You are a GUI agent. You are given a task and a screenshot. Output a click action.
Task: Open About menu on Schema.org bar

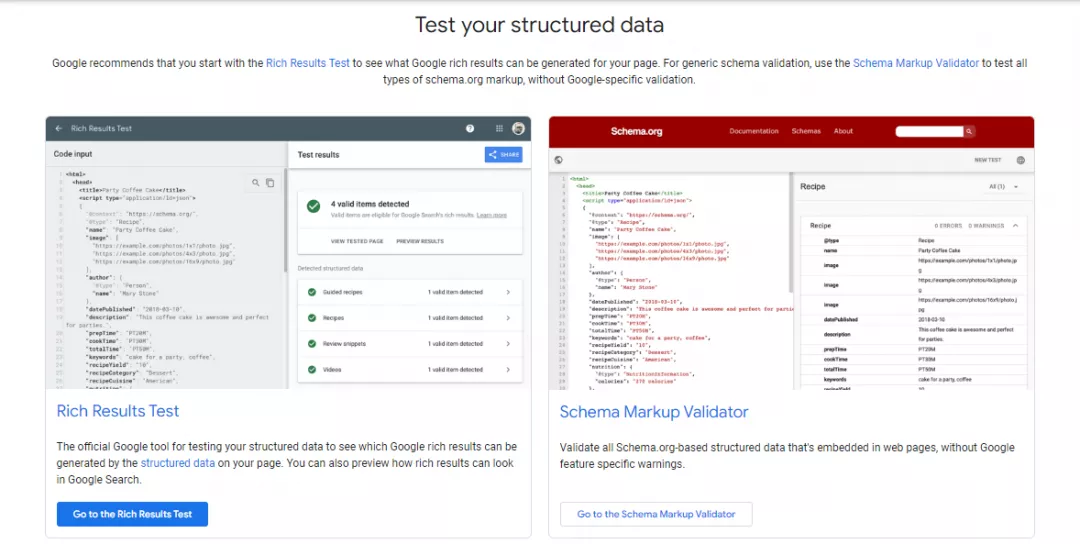coord(843,132)
